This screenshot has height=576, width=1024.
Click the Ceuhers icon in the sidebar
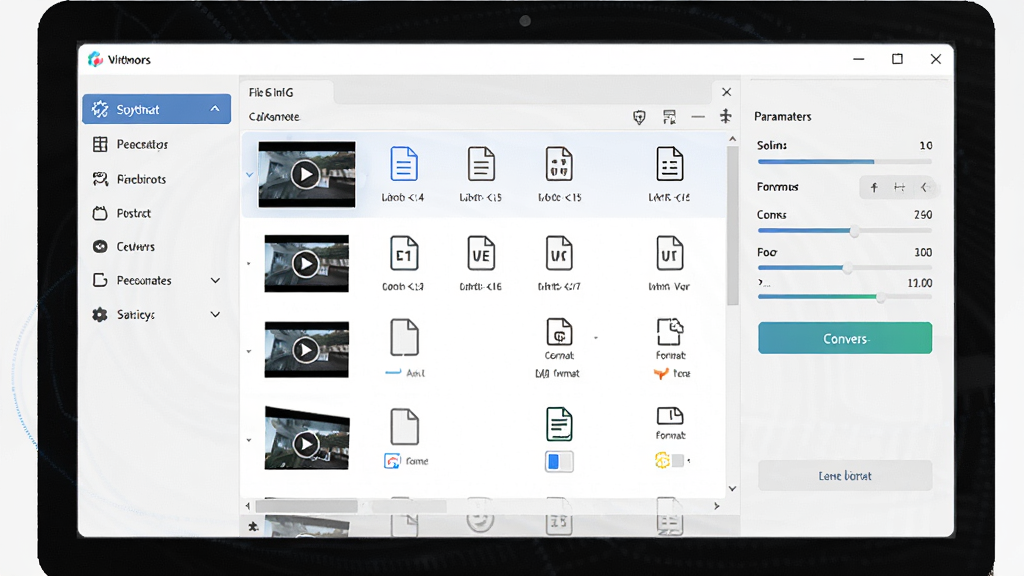coord(100,246)
